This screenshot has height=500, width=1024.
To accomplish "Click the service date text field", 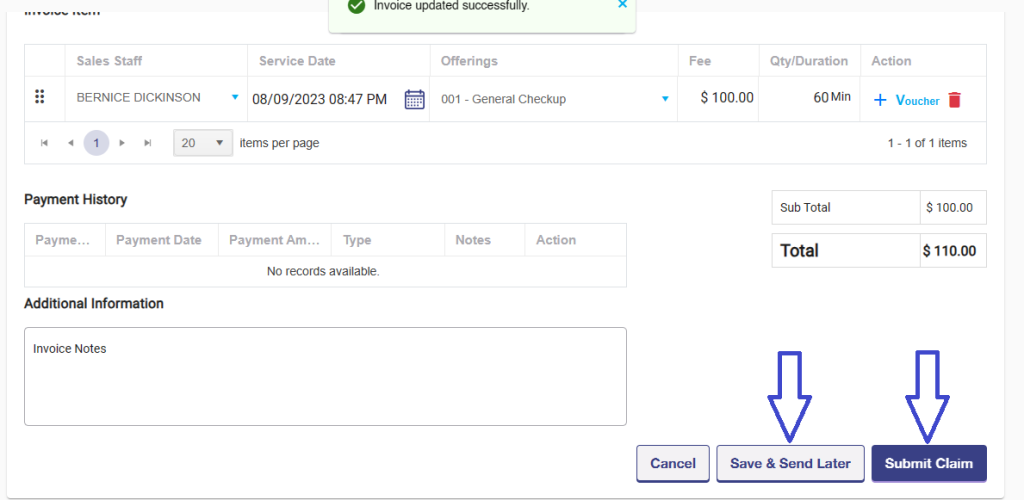I will pyautogui.click(x=320, y=99).
